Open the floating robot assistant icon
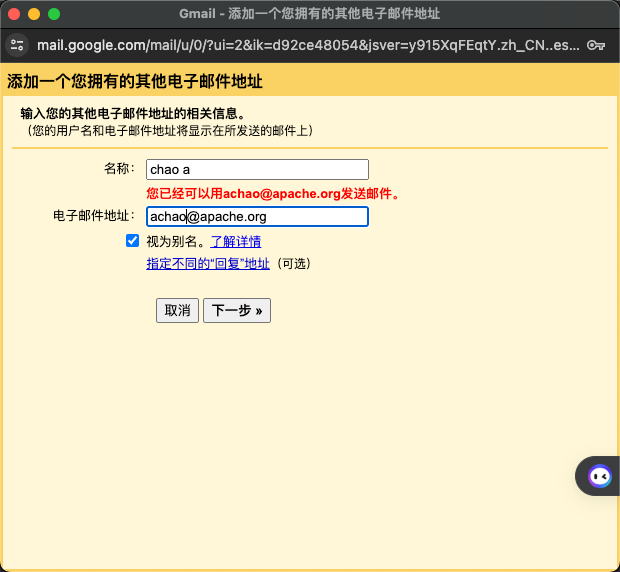This screenshot has height=572, width=620. [x=599, y=476]
